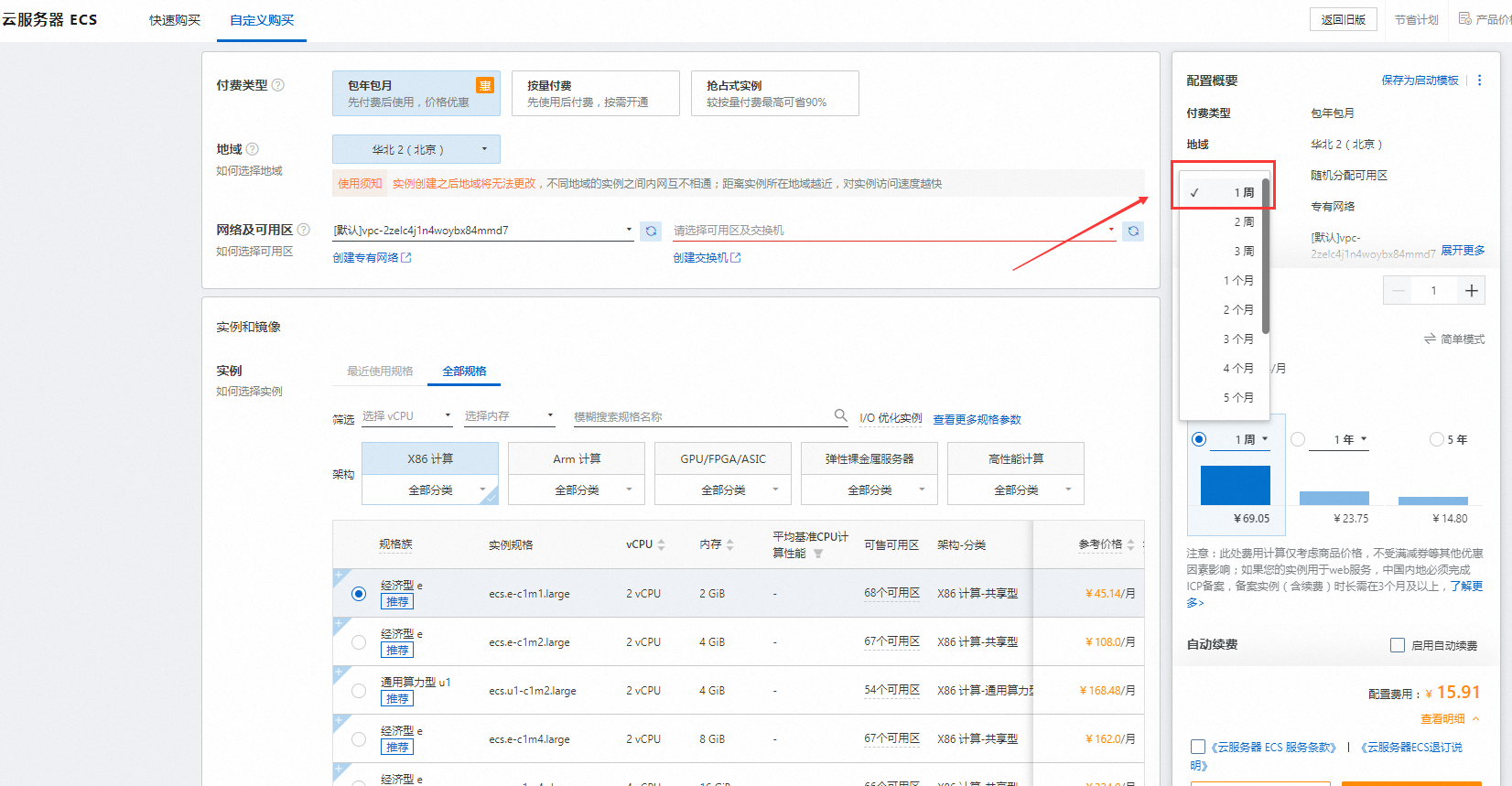Viewport: 1512px width, 786px height.
Task: Choose 3 个月 in duration list
Action: click(x=1224, y=339)
